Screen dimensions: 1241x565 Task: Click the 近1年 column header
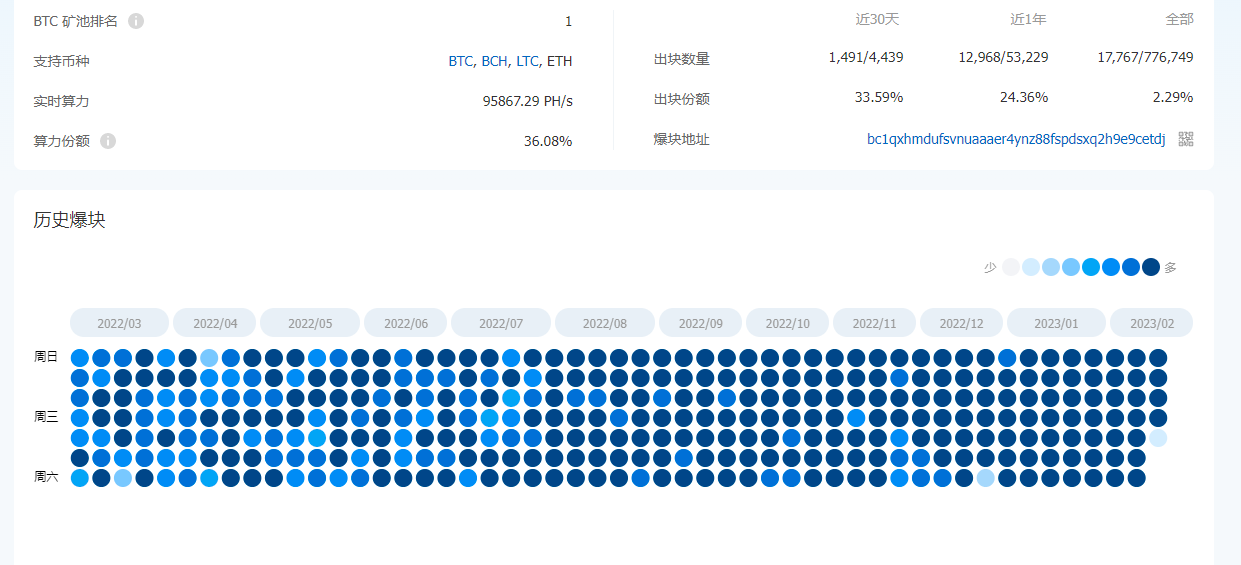click(1028, 19)
